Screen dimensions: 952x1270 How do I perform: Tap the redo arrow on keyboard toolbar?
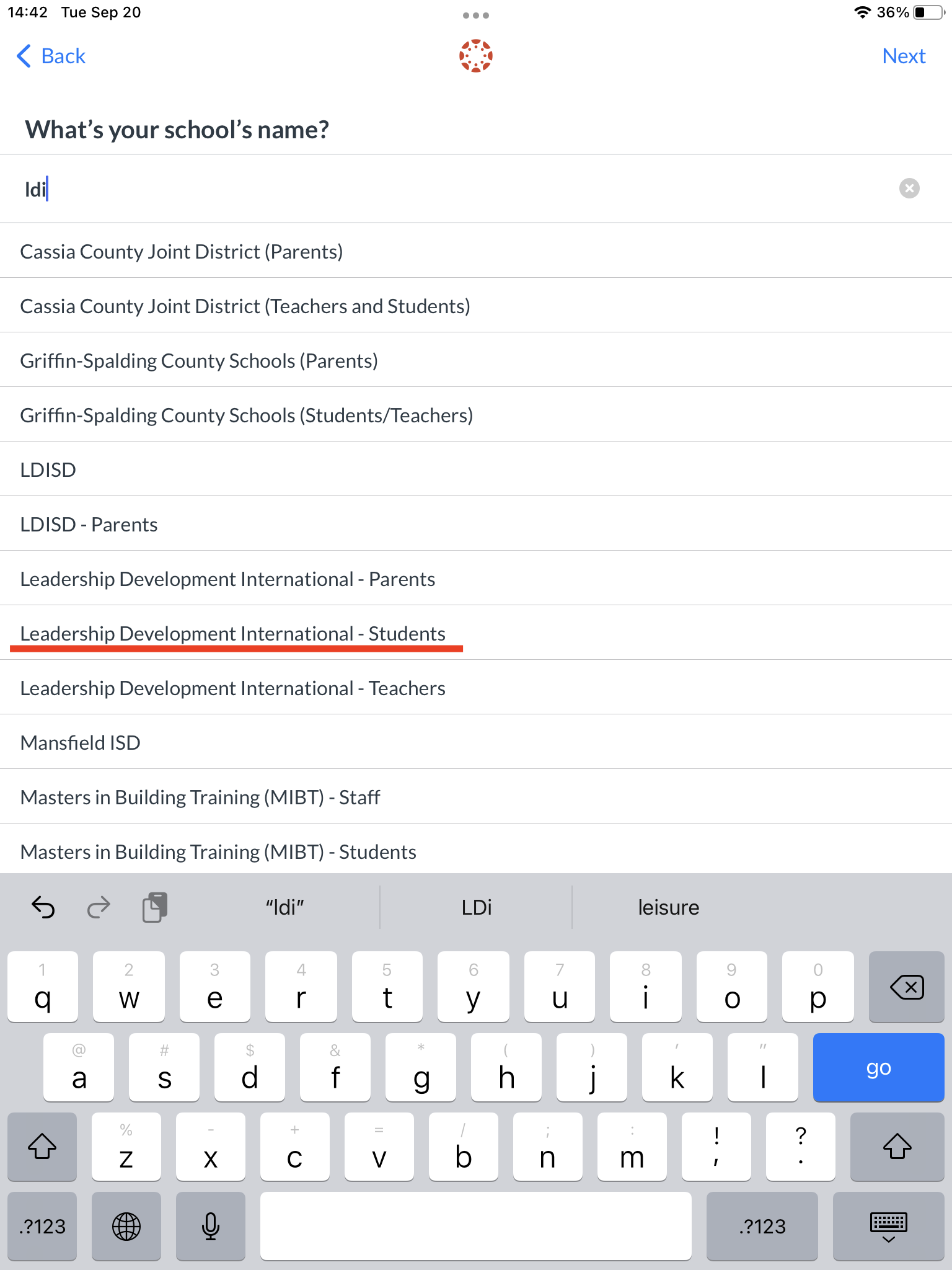tap(99, 907)
